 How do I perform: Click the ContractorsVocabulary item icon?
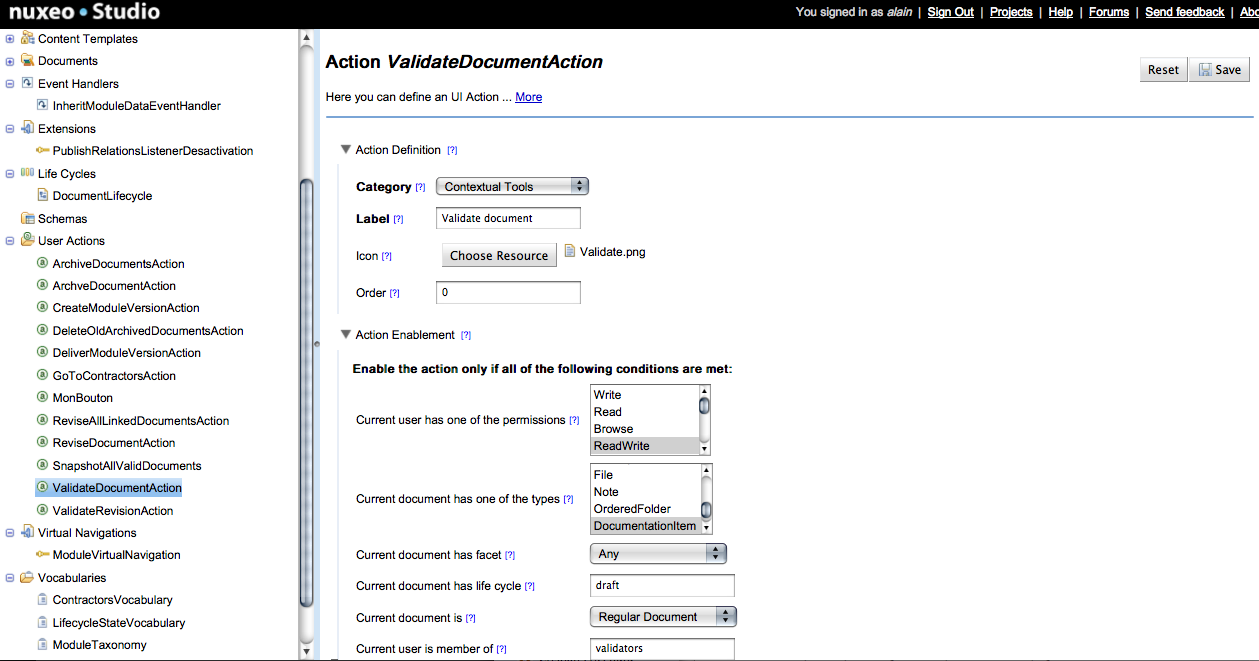42,599
